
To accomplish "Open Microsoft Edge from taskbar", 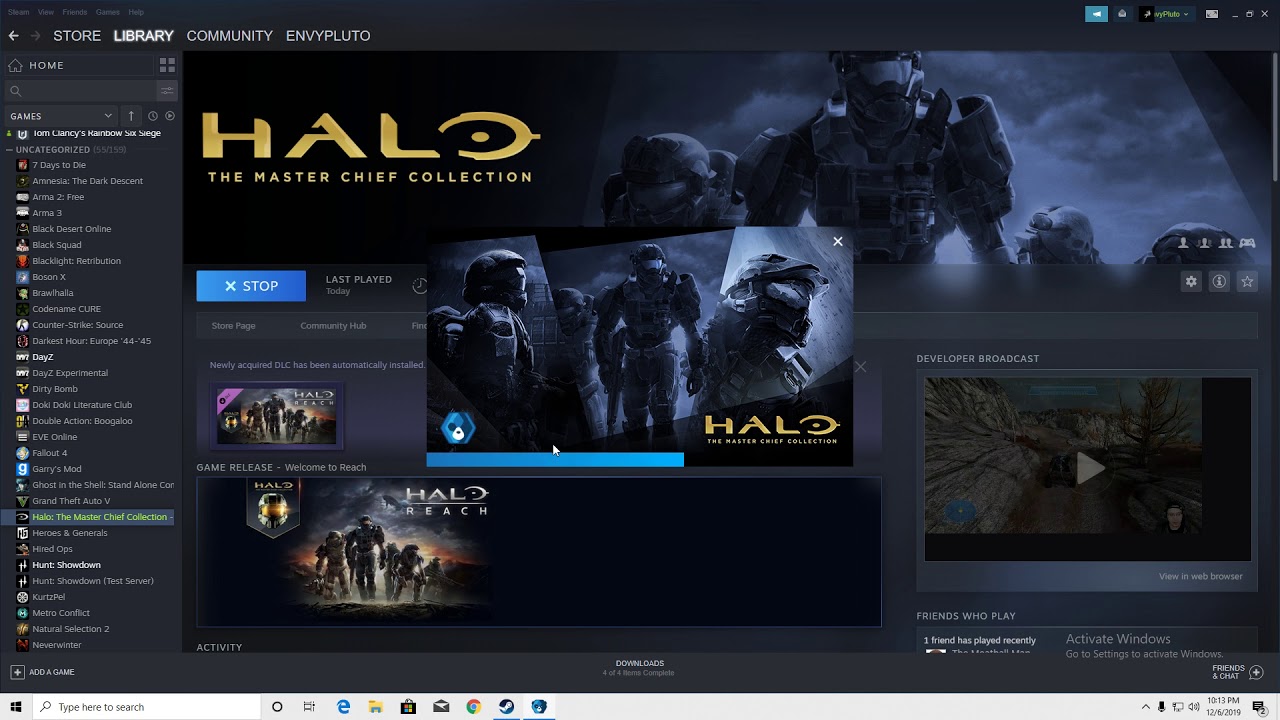I will tap(343, 707).
